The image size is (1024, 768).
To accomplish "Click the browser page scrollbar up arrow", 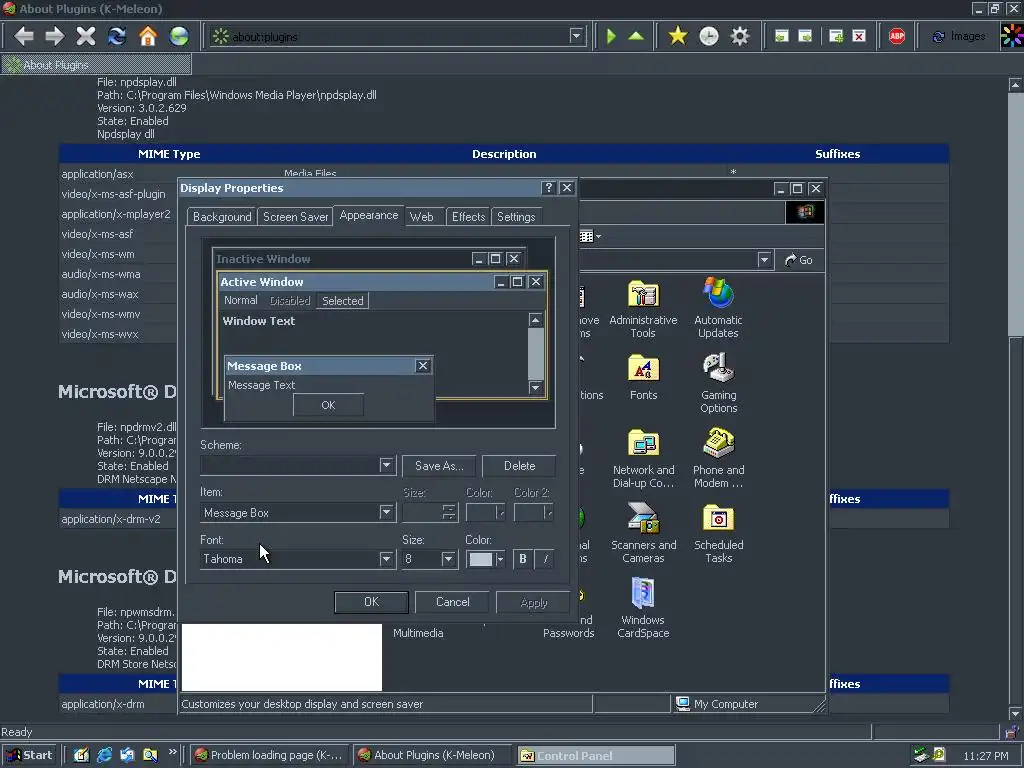I will [x=1015, y=84].
